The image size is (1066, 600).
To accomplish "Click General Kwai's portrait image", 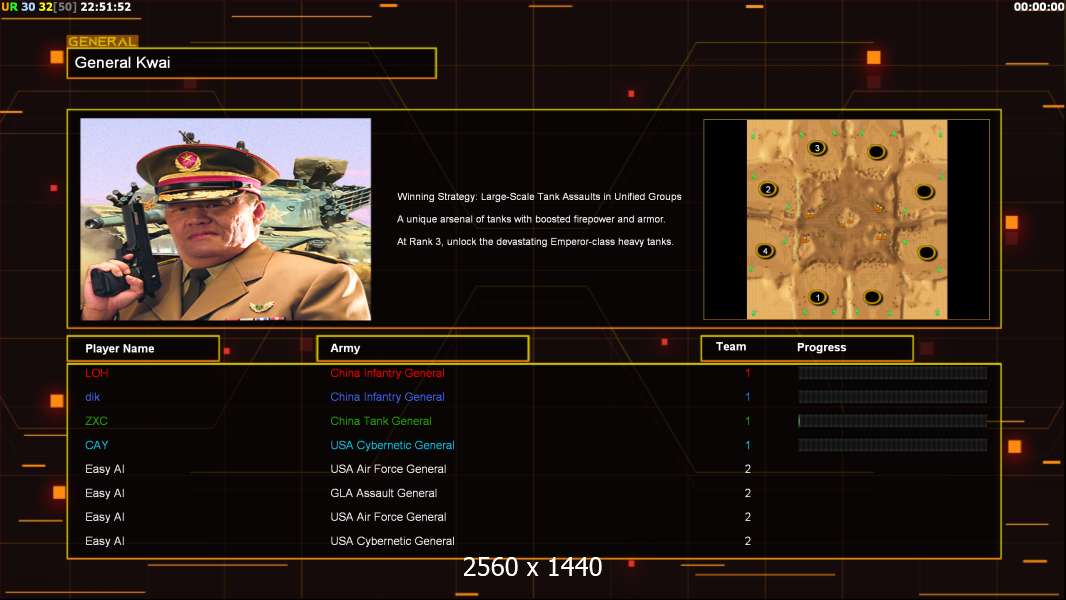I will [225, 219].
